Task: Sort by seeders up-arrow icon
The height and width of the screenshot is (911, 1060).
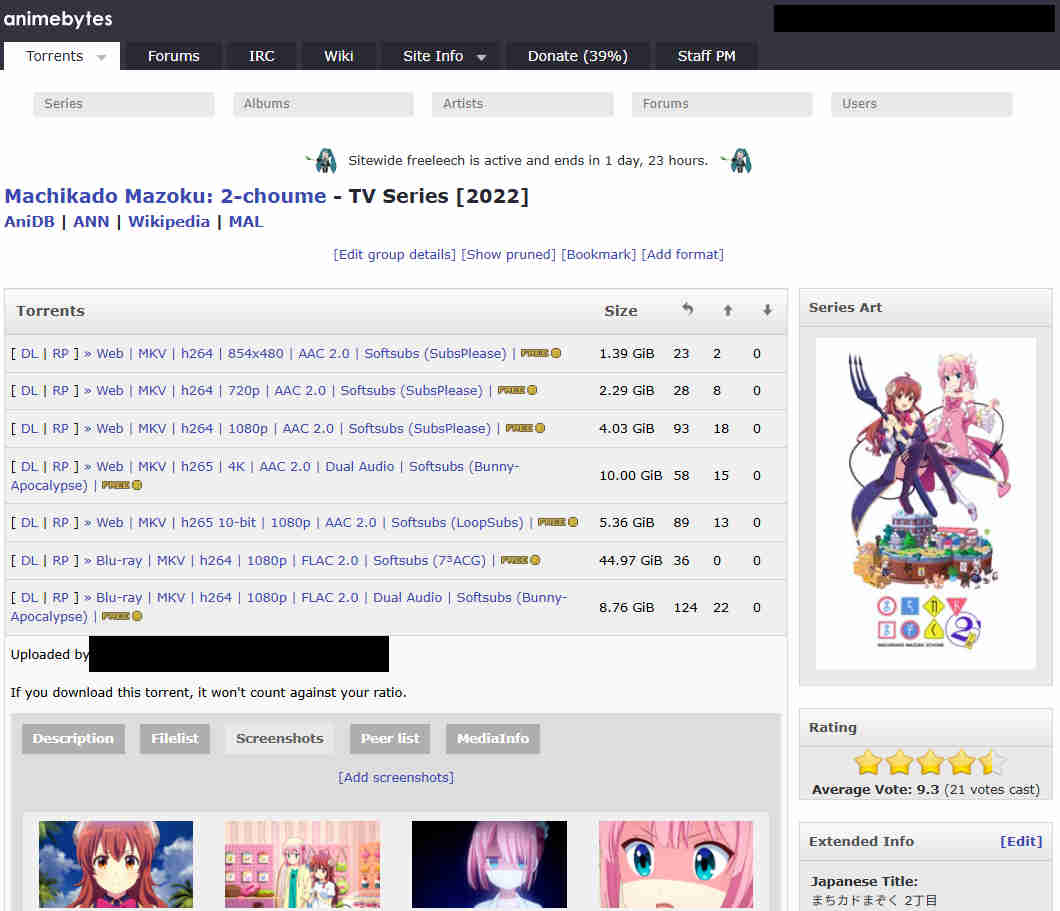Action: (727, 310)
